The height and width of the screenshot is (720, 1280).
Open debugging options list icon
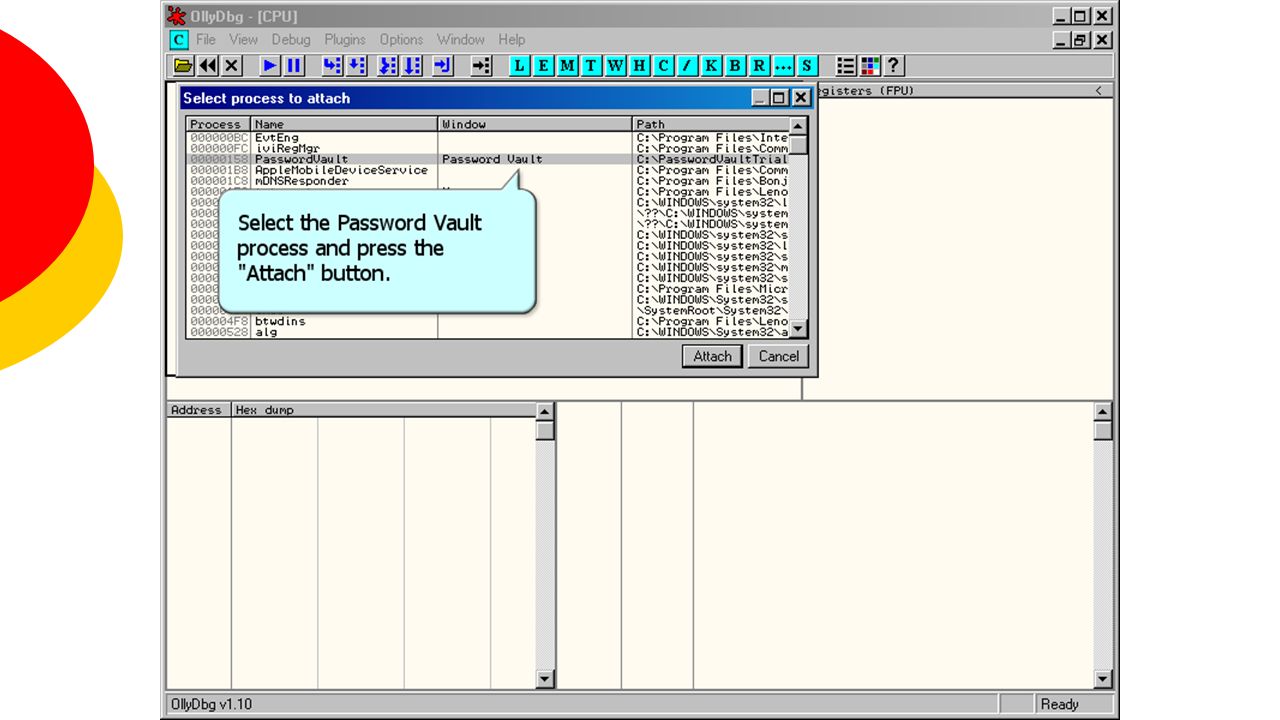tap(846, 65)
